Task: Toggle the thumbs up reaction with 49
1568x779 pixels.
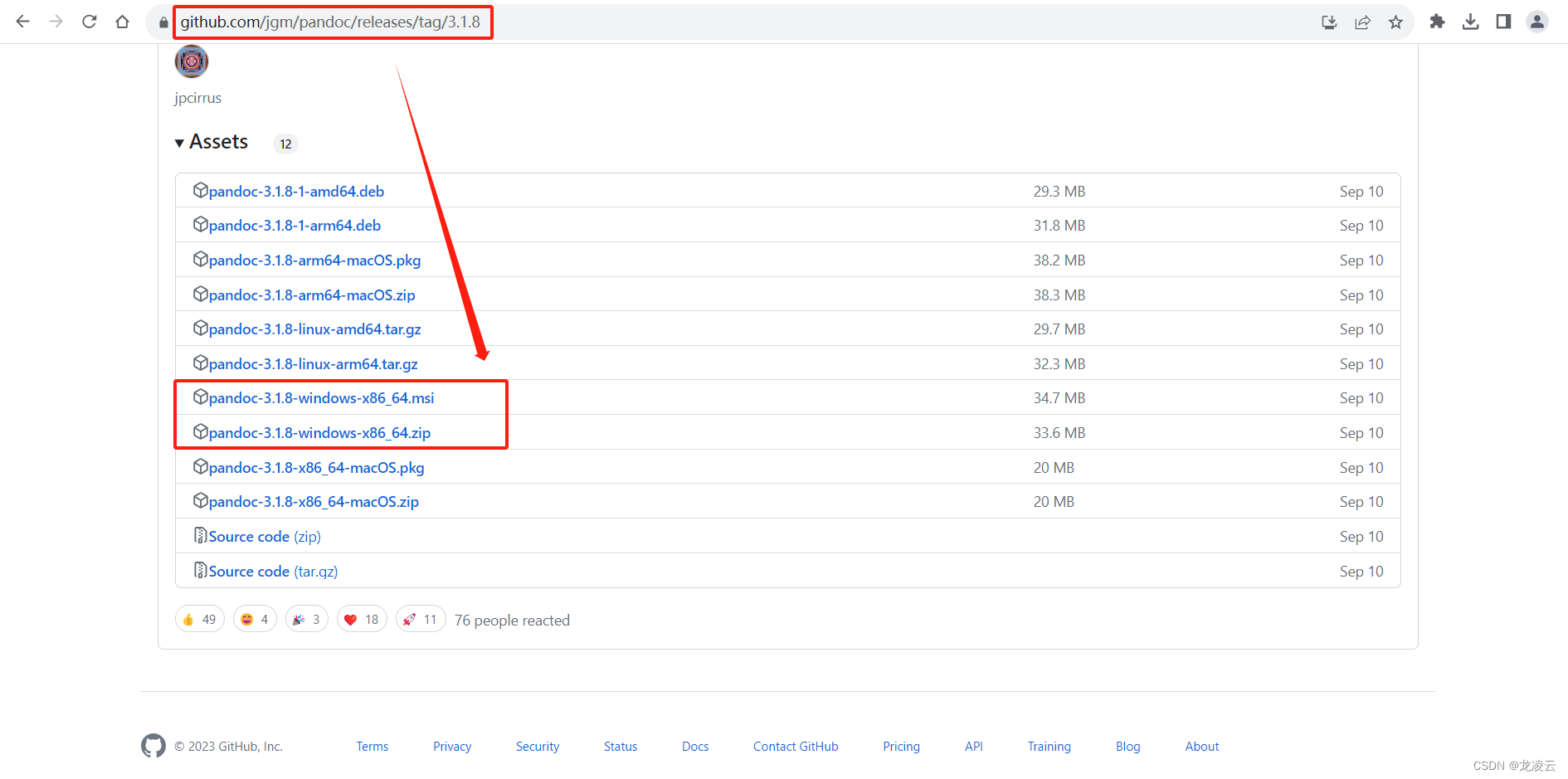Action: [200, 619]
